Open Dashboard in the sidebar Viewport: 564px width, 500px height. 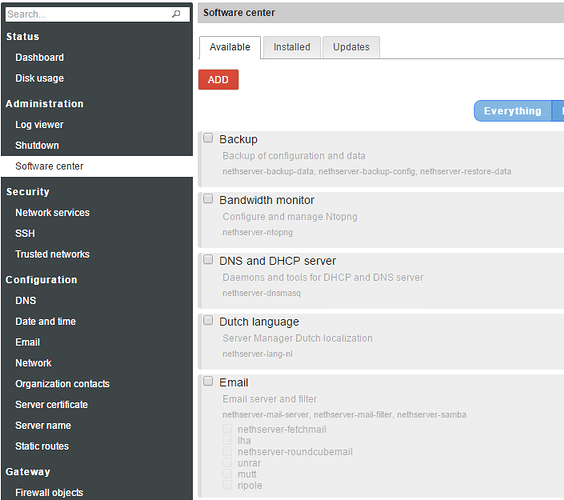(x=40, y=58)
